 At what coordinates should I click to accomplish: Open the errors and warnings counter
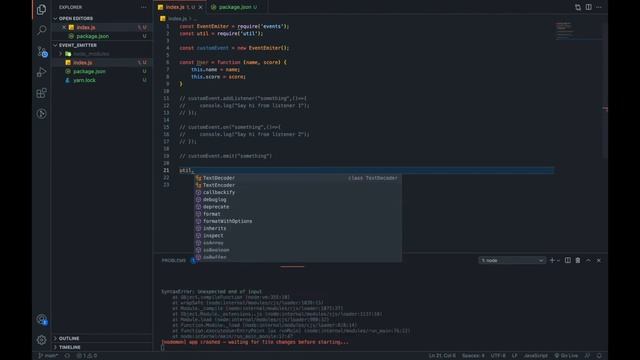[x=87, y=356]
